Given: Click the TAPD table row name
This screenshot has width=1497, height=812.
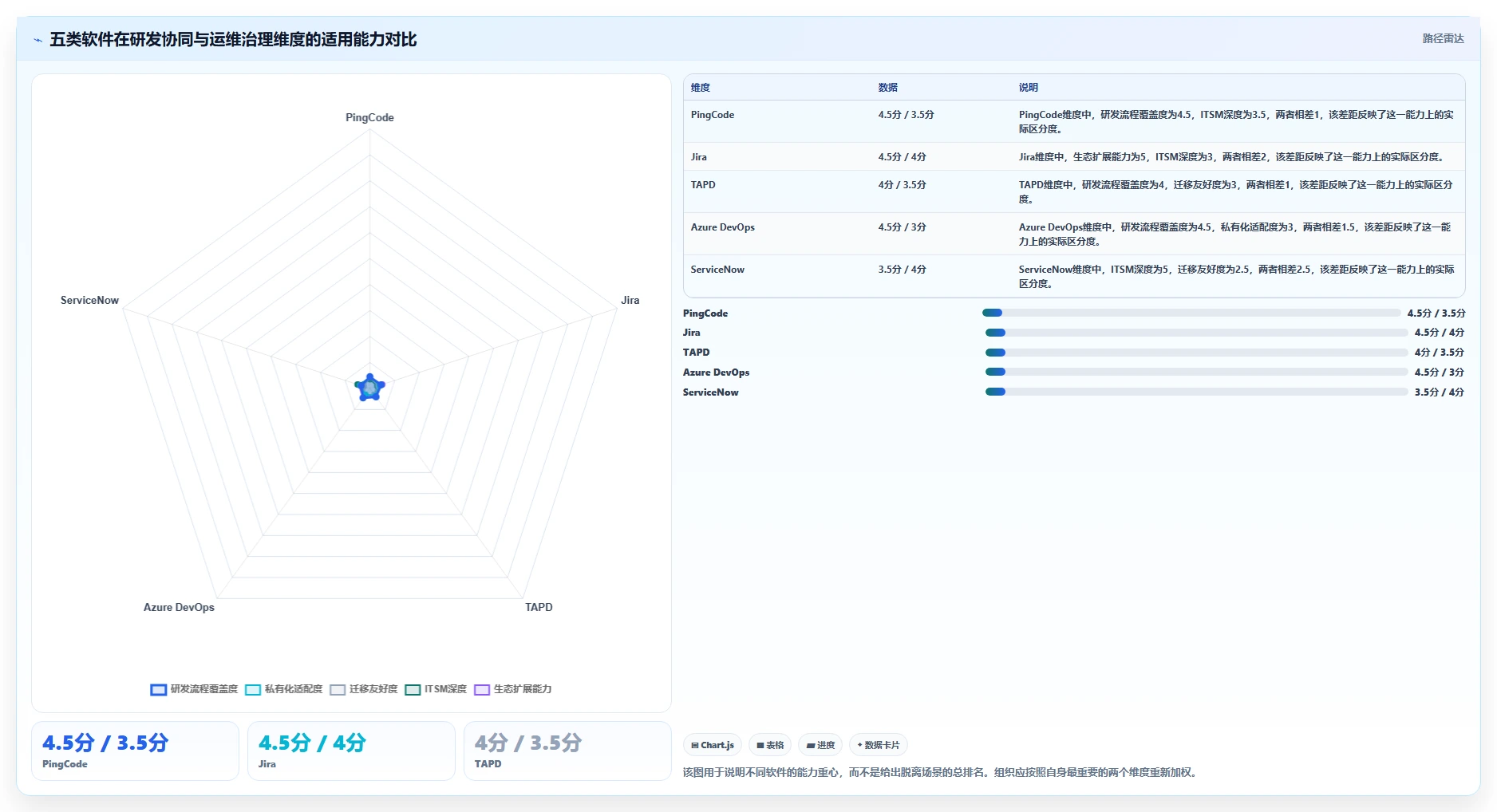Looking at the screenshot, I should click(703, 185).
